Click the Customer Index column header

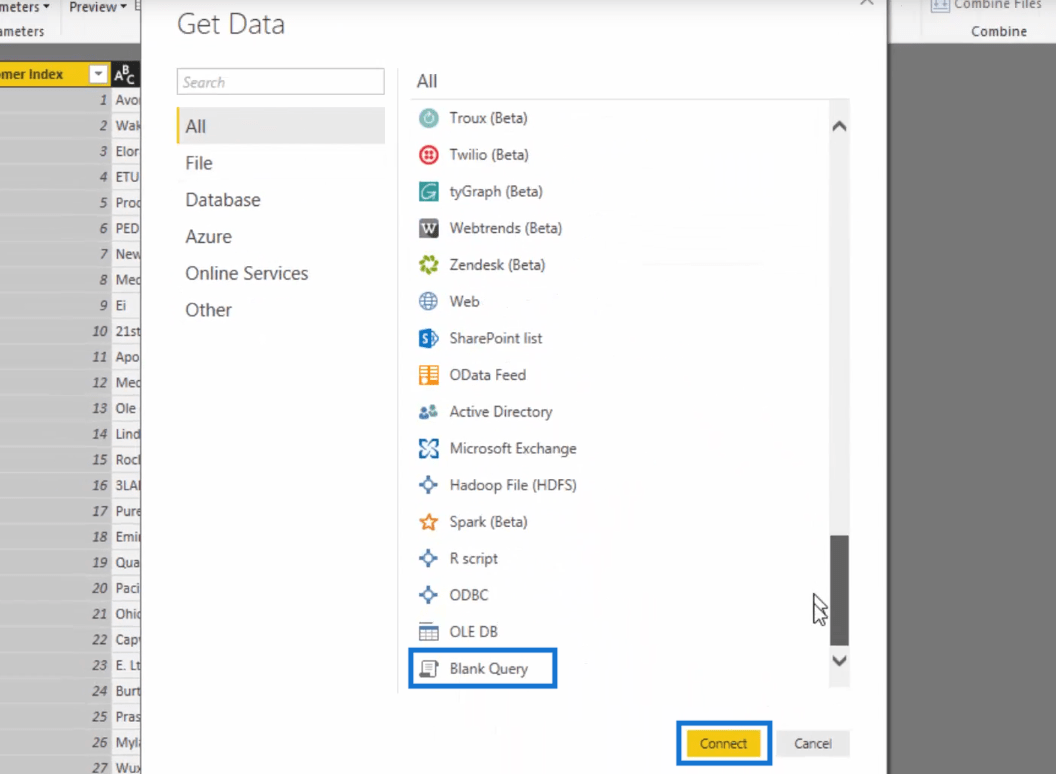pos(55,74)
